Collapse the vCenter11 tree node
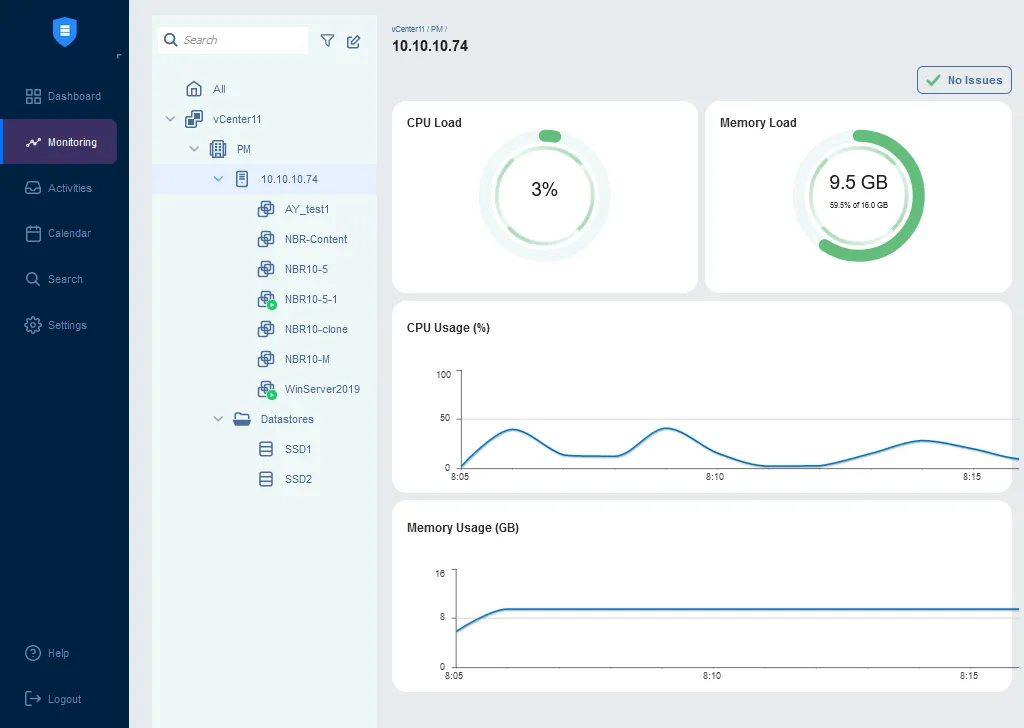 pyautogui.click(x=170, y=119)
